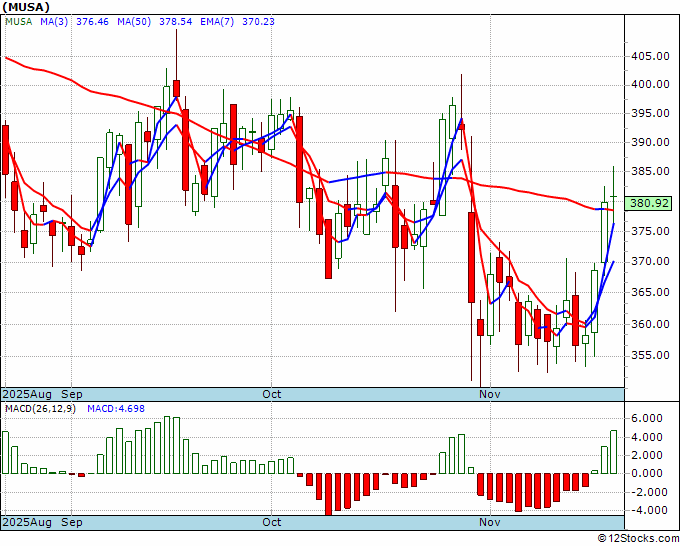Click the Nov label on price chart axis
This screenshot has height=546, width=680.
pyautogui.click(x=490, y=394)
